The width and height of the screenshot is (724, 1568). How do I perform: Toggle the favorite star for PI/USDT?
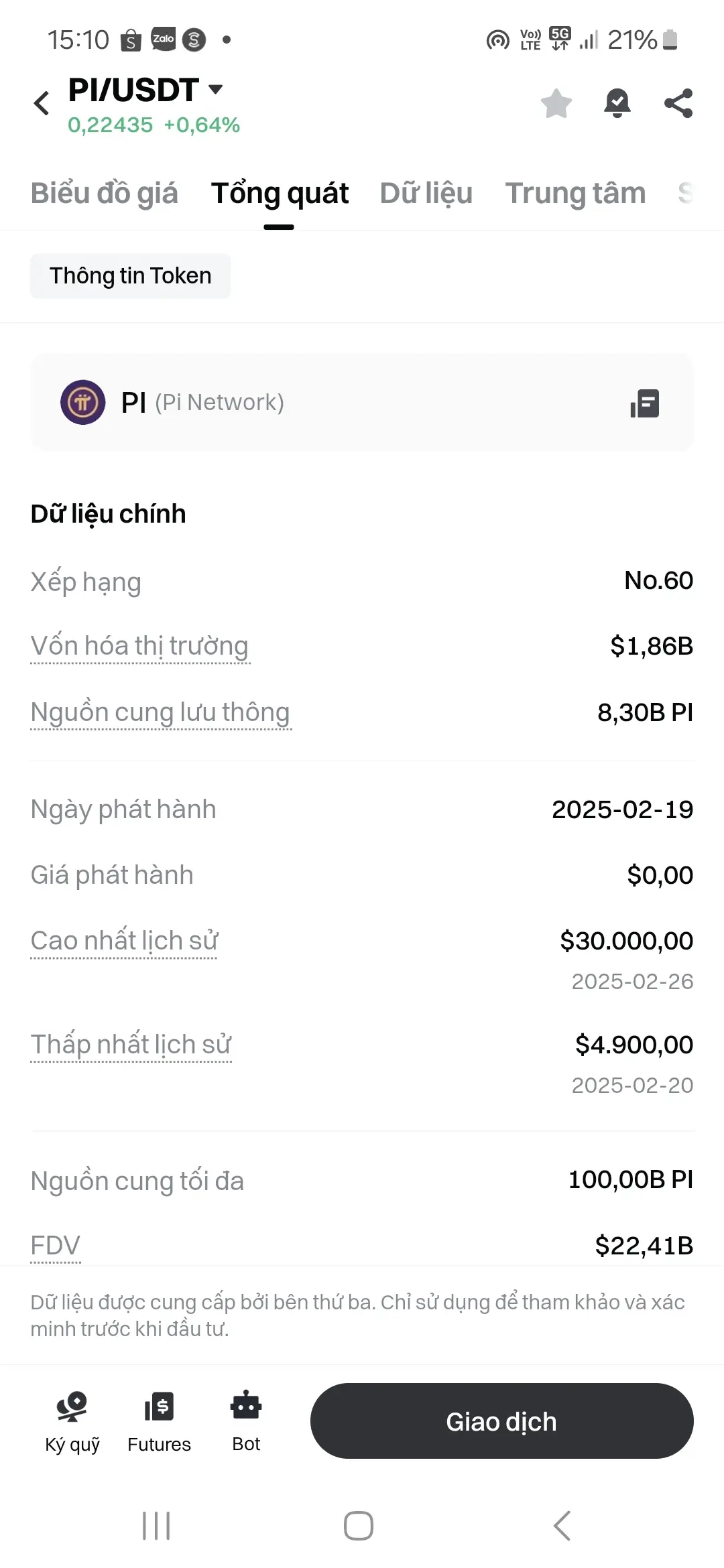click(556, 103)
